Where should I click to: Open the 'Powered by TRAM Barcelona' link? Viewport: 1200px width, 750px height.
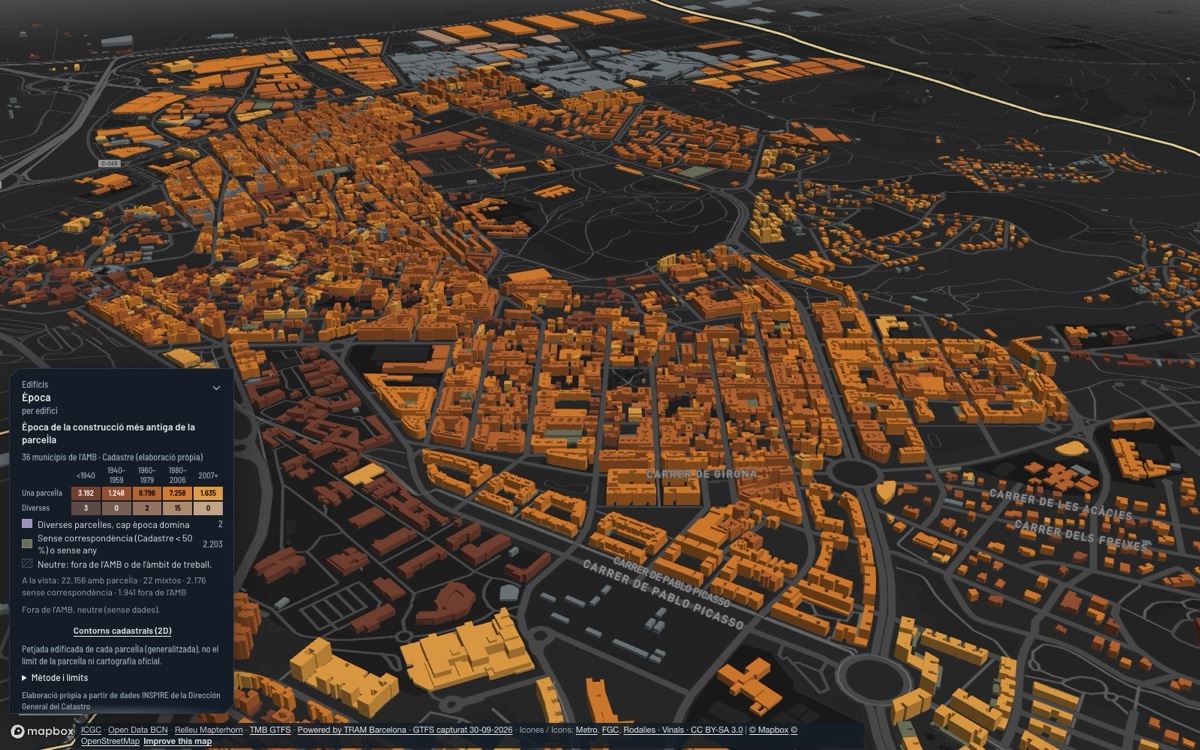[352, 730]
